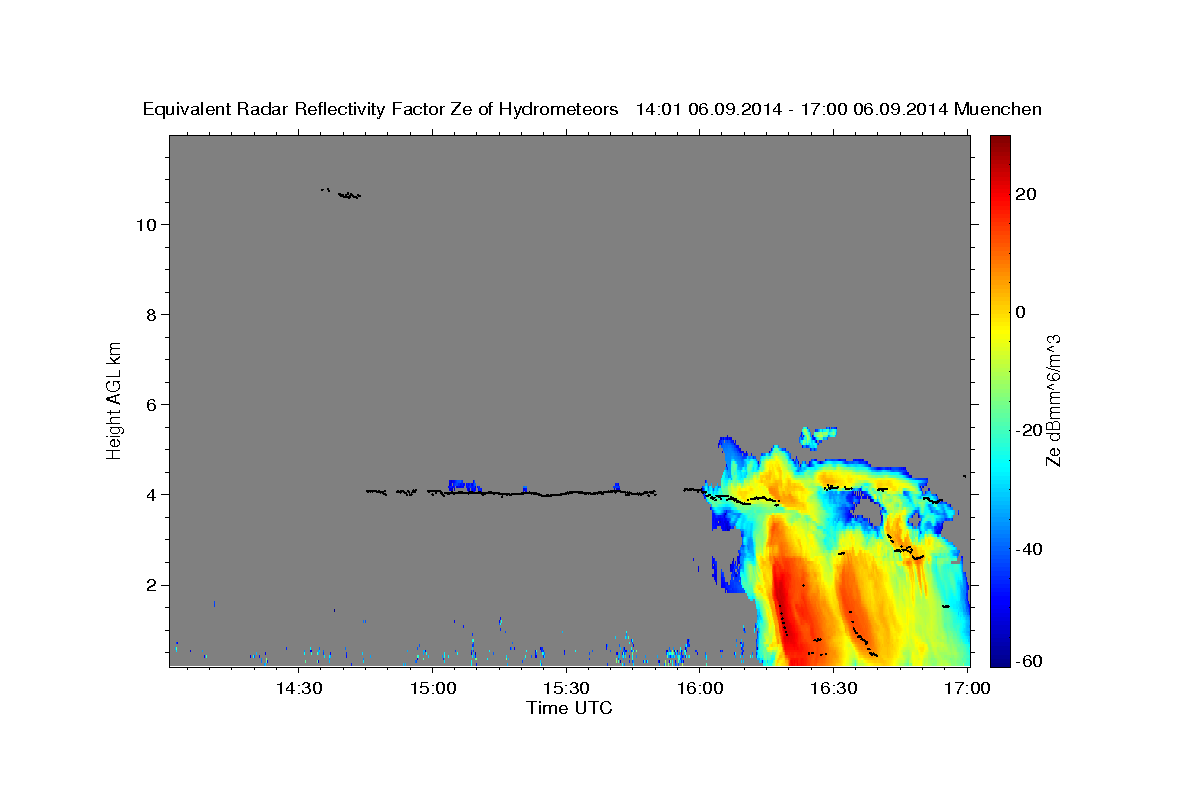
Task: Click the station name 'Muenchen'
Action: (x=999, y=109)
